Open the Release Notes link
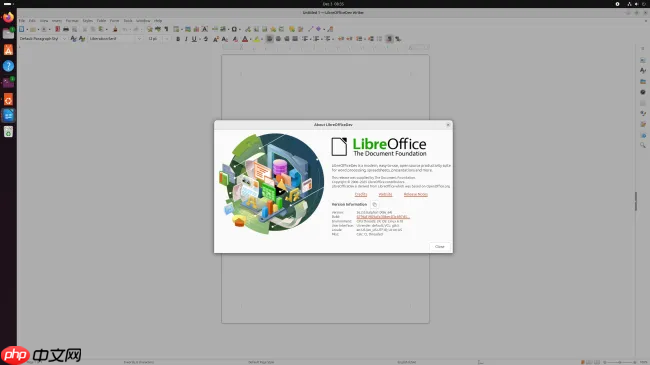Viewport: 650px width, 365px height. [x=415, y=195]
